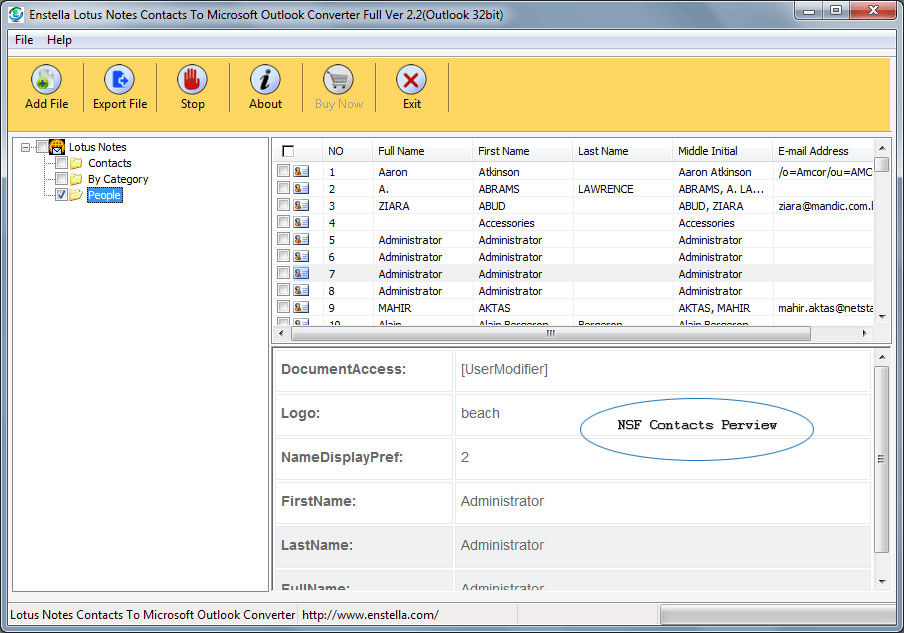Click the Add File toolbar icon
Viewport: 904px width, 633px height.
(46, 80)
